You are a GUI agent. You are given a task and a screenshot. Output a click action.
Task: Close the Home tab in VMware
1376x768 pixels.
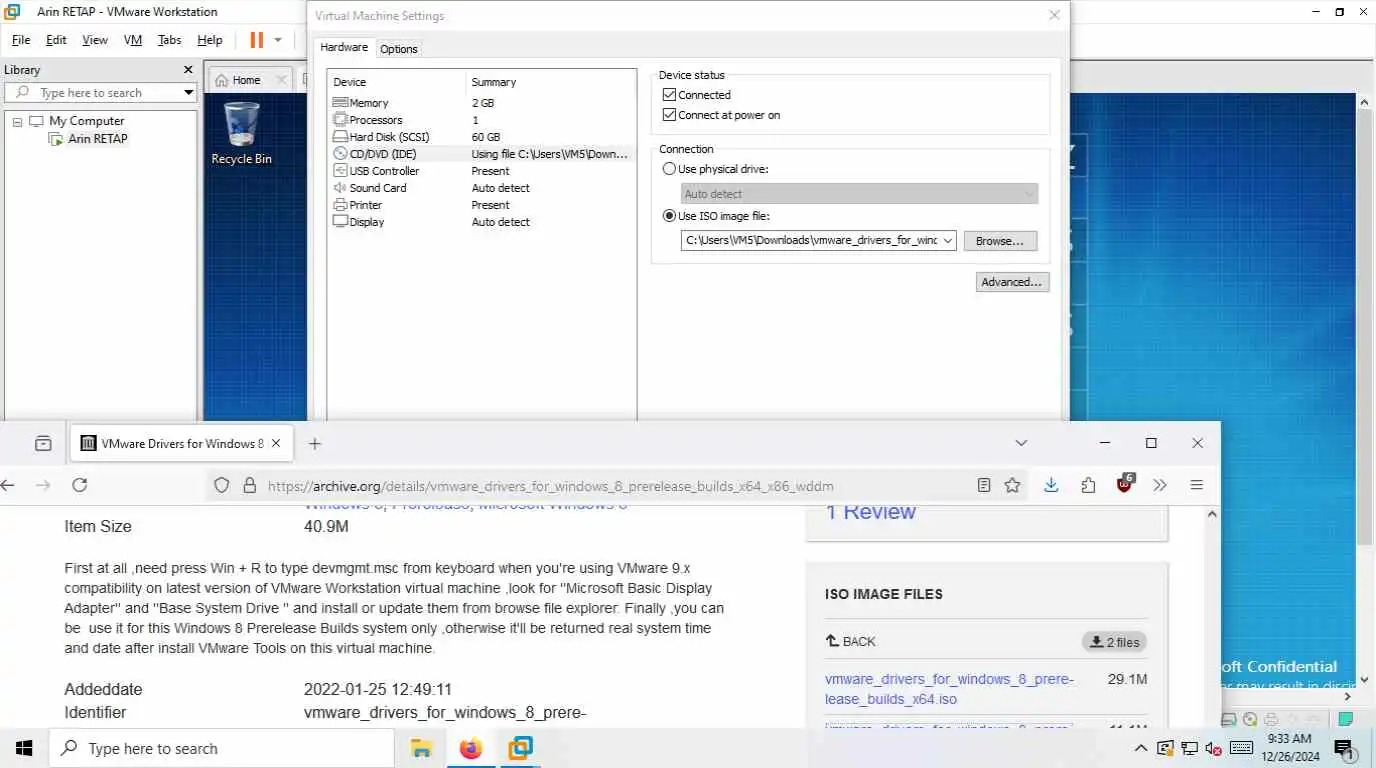[281, 80]
